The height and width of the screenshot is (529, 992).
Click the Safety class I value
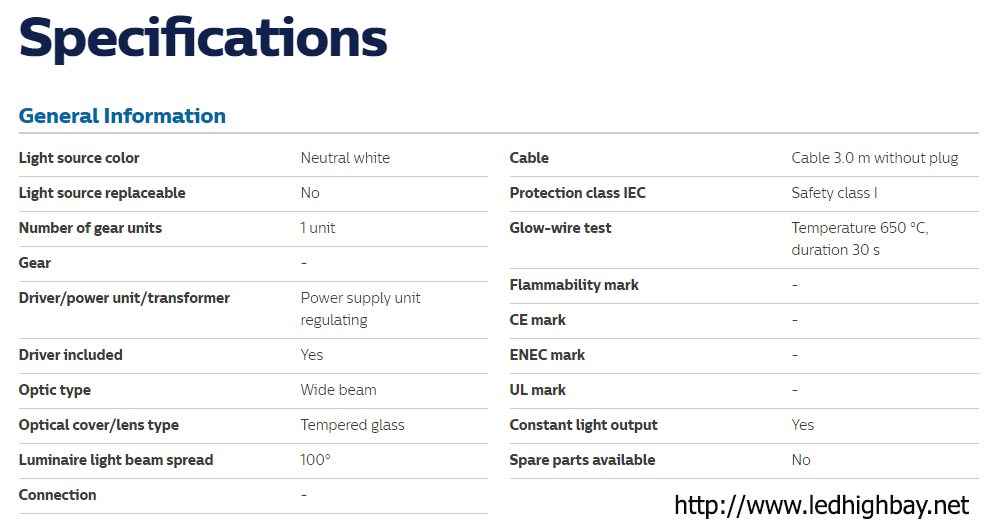click(834, 193)
